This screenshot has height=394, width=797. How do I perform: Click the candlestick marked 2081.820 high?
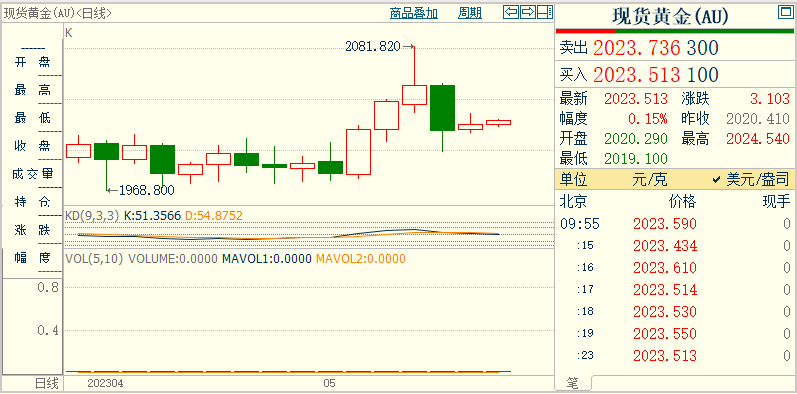[414, 95]
